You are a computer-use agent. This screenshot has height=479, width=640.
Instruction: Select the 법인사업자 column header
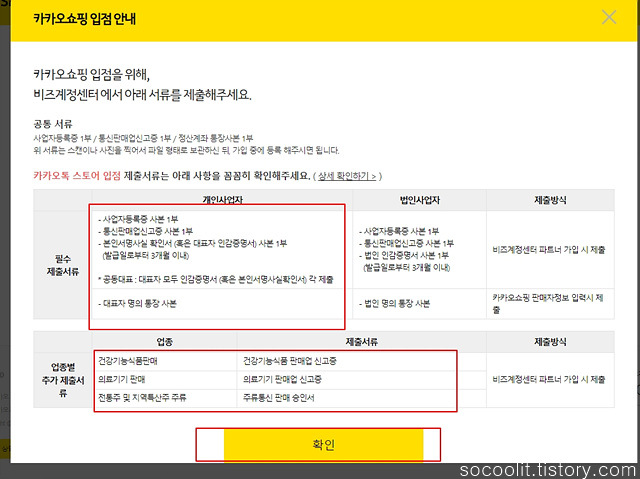420,200
